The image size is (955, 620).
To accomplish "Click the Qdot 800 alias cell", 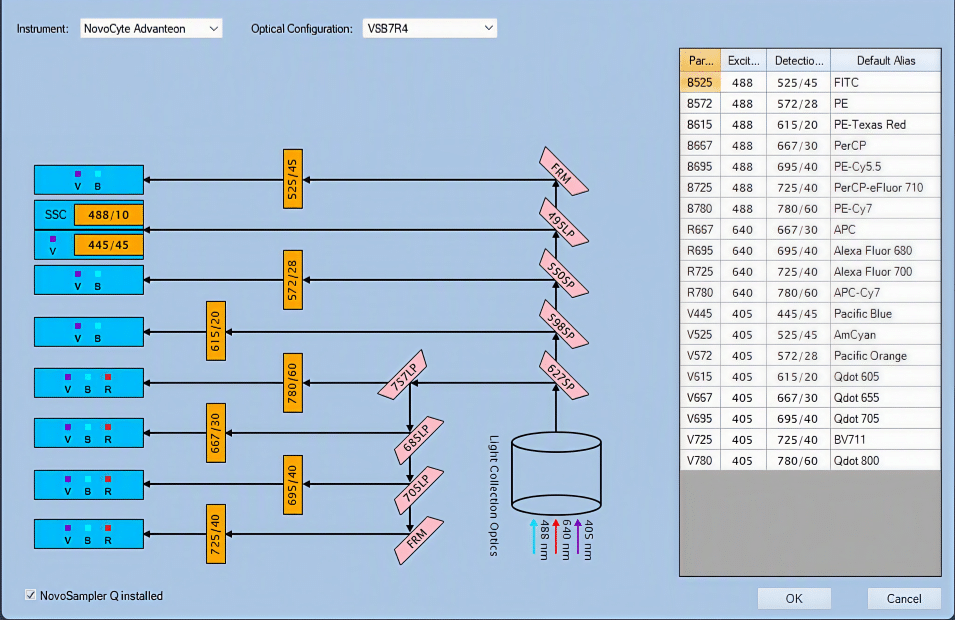I will (886, 460).
